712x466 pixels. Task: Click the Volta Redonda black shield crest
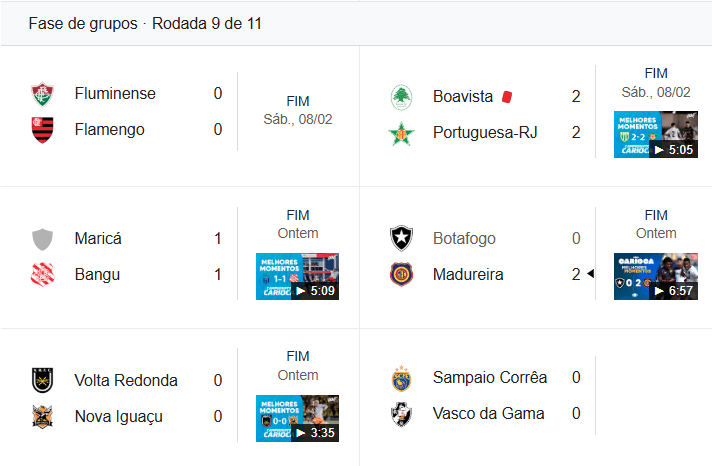(42, 380)
